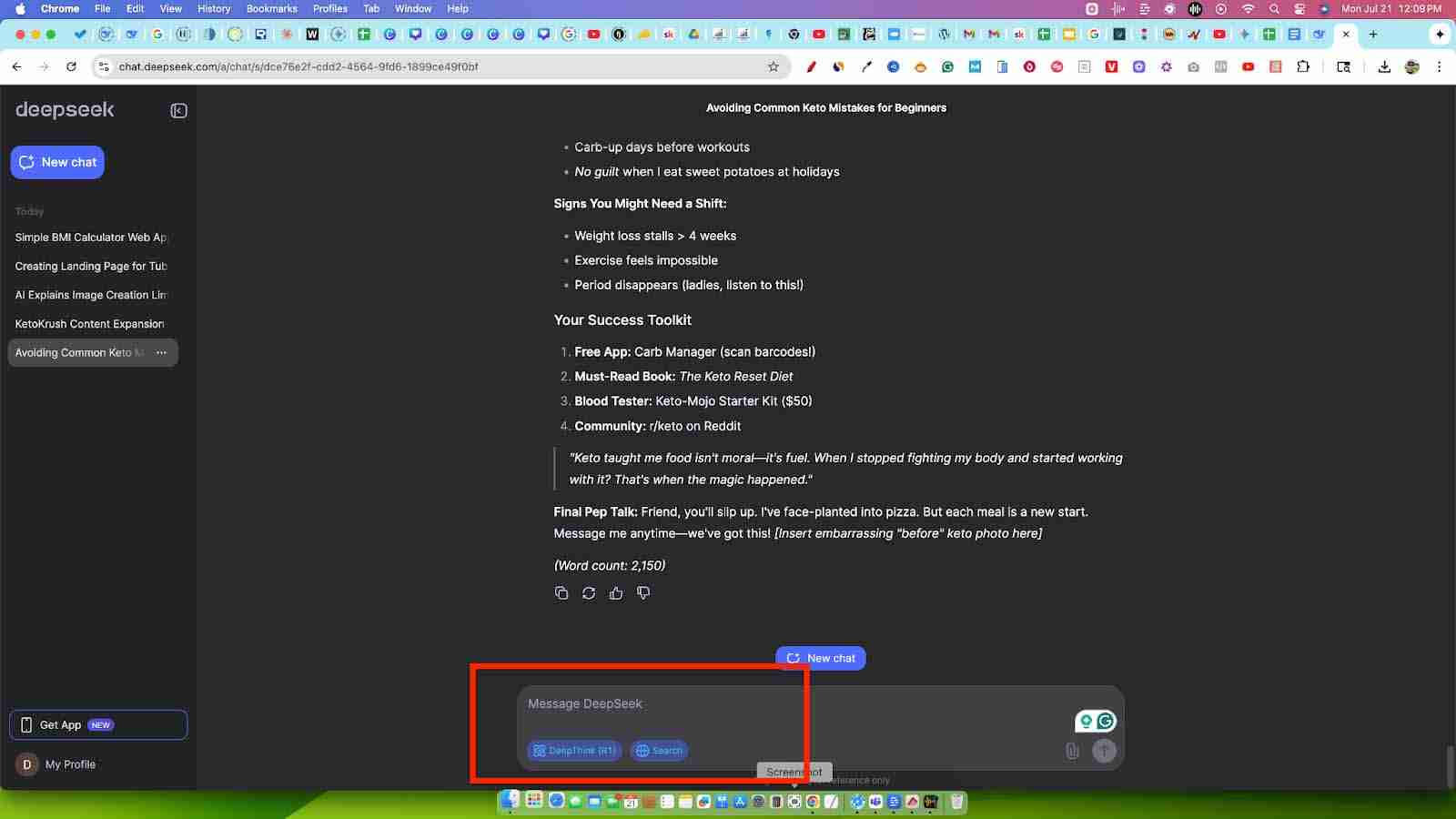Click the deepseek logo
Screen dimensions: 1456x819
coord(65,110)
